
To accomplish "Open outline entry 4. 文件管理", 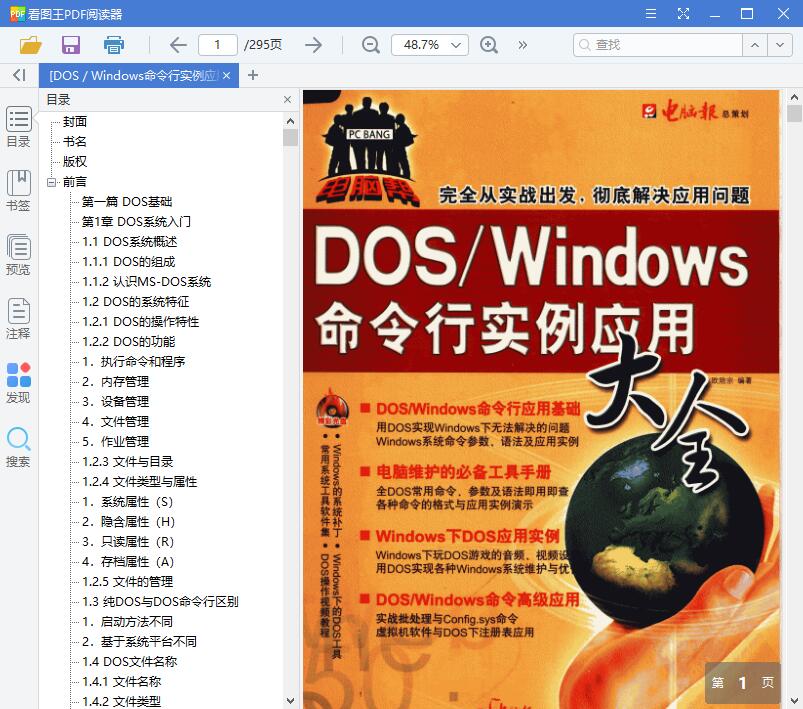I will tap(116, 422).
